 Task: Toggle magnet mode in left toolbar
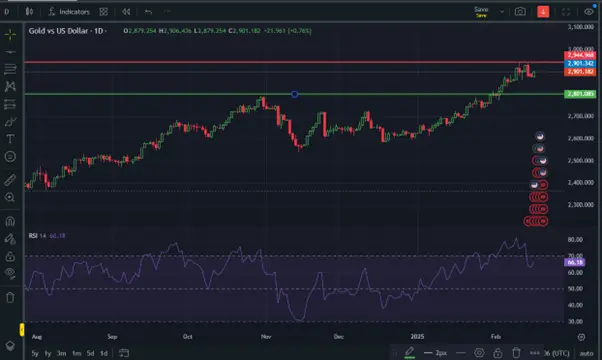tap(10, 221)
